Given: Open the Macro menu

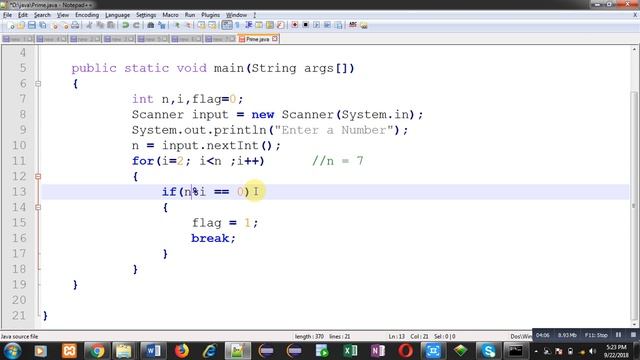Looking at the screenshot, I should point(170,15).
